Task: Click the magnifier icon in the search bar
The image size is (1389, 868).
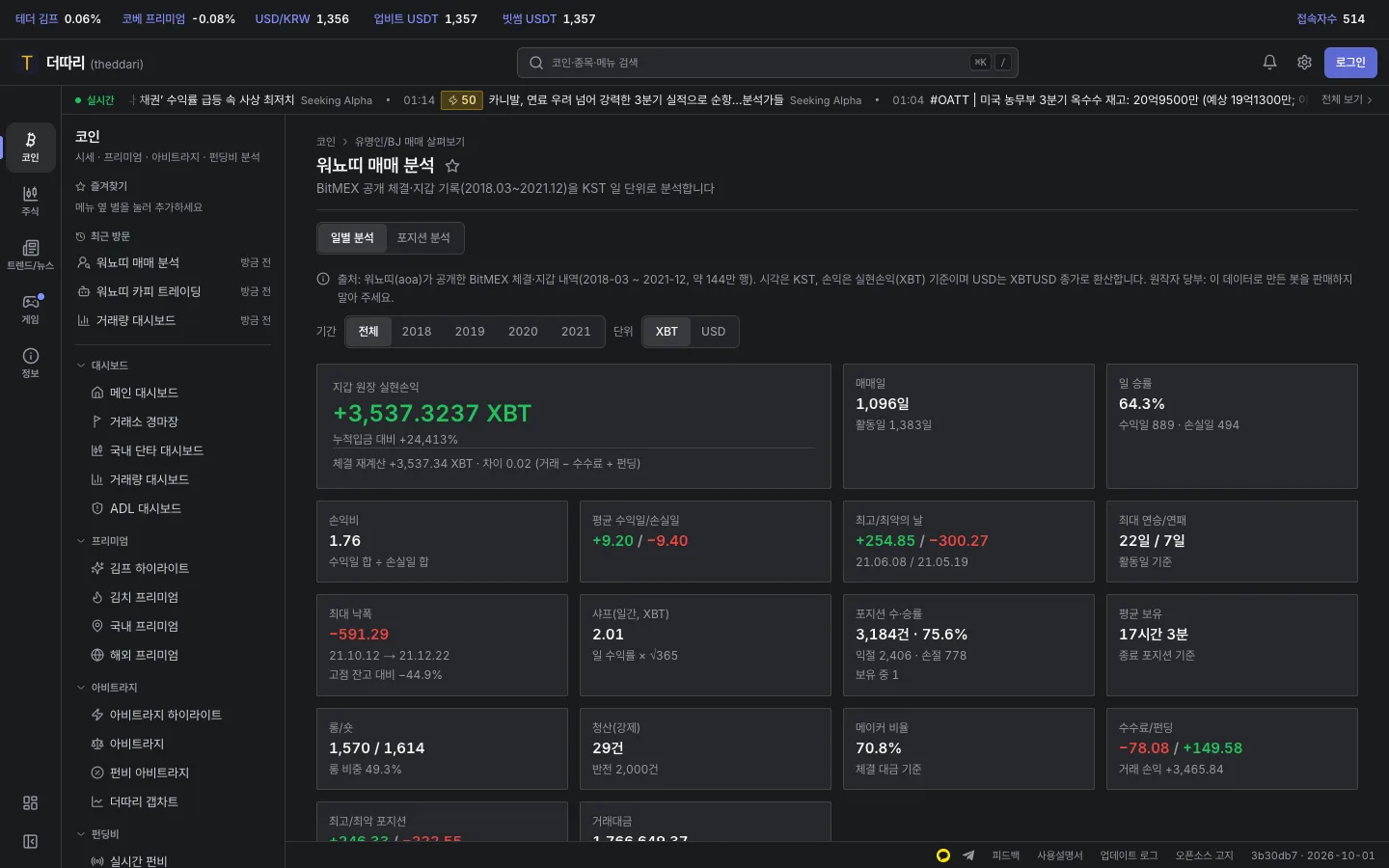Action: coord(536,63)
